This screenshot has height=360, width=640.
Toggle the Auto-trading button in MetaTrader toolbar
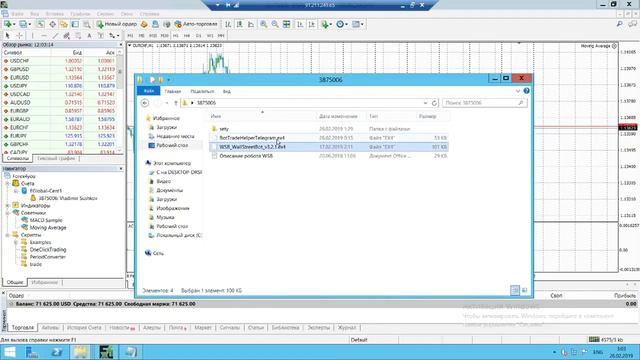[x=196, y=24]
